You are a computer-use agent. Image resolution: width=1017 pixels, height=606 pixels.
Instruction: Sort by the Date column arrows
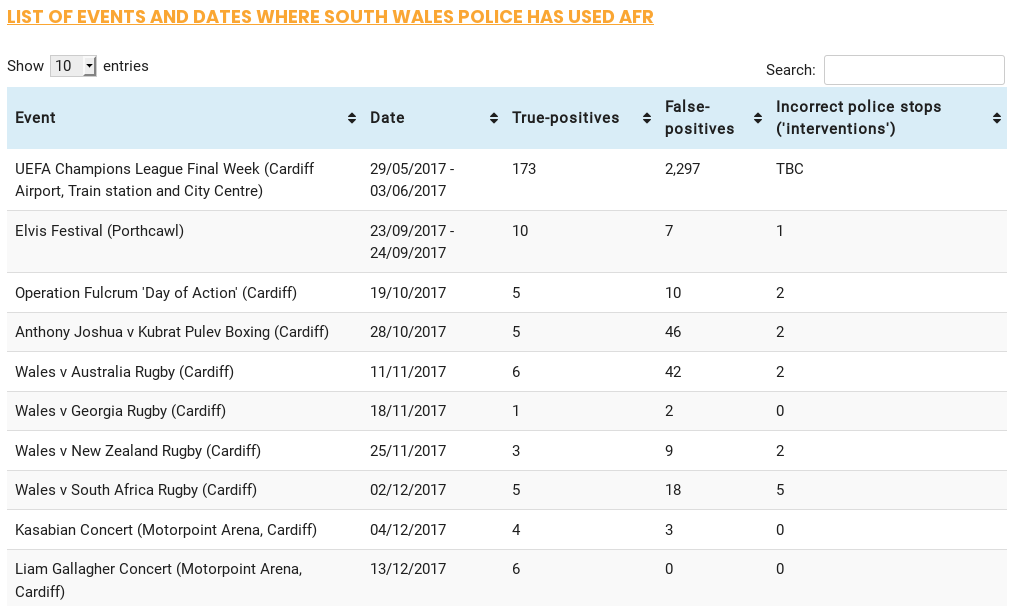494,118
